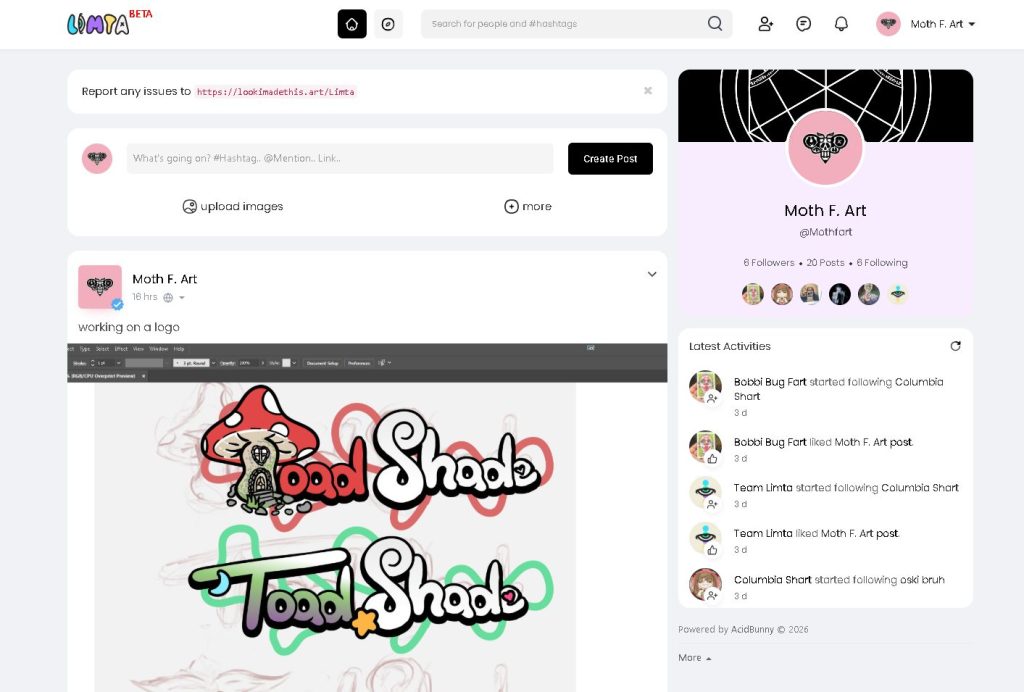Click the Create Post button

pos(610,159)
